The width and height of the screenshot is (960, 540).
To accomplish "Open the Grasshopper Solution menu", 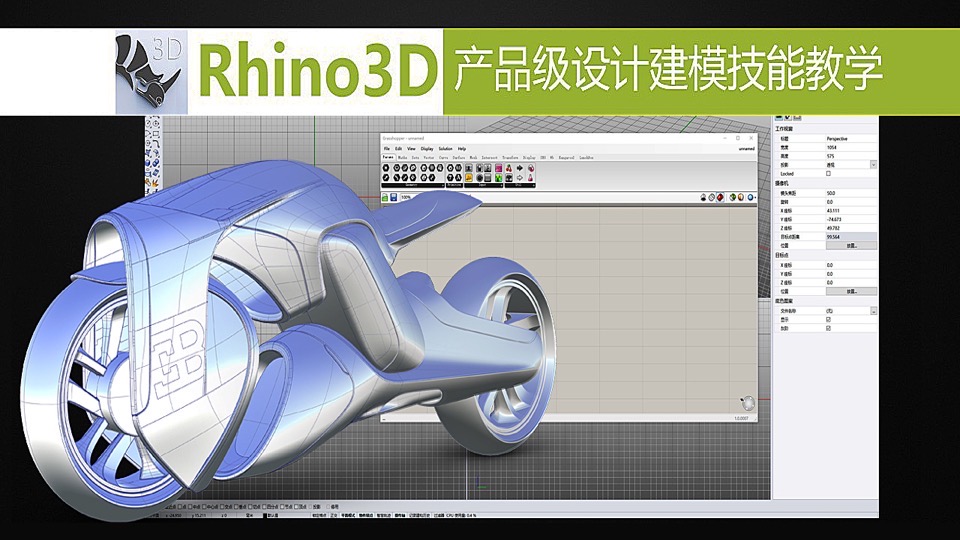I will (446, 149).
